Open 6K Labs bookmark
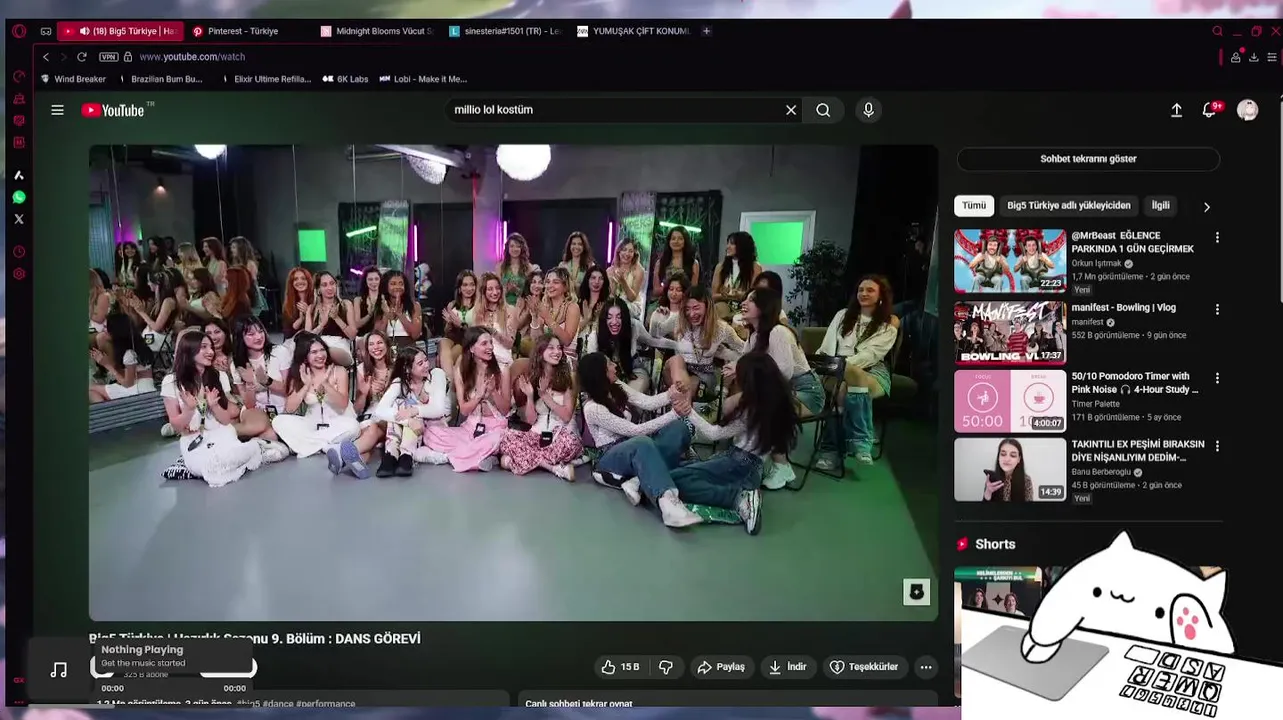Viewport: 1283px width, 720px height. [x=345, y=79]
